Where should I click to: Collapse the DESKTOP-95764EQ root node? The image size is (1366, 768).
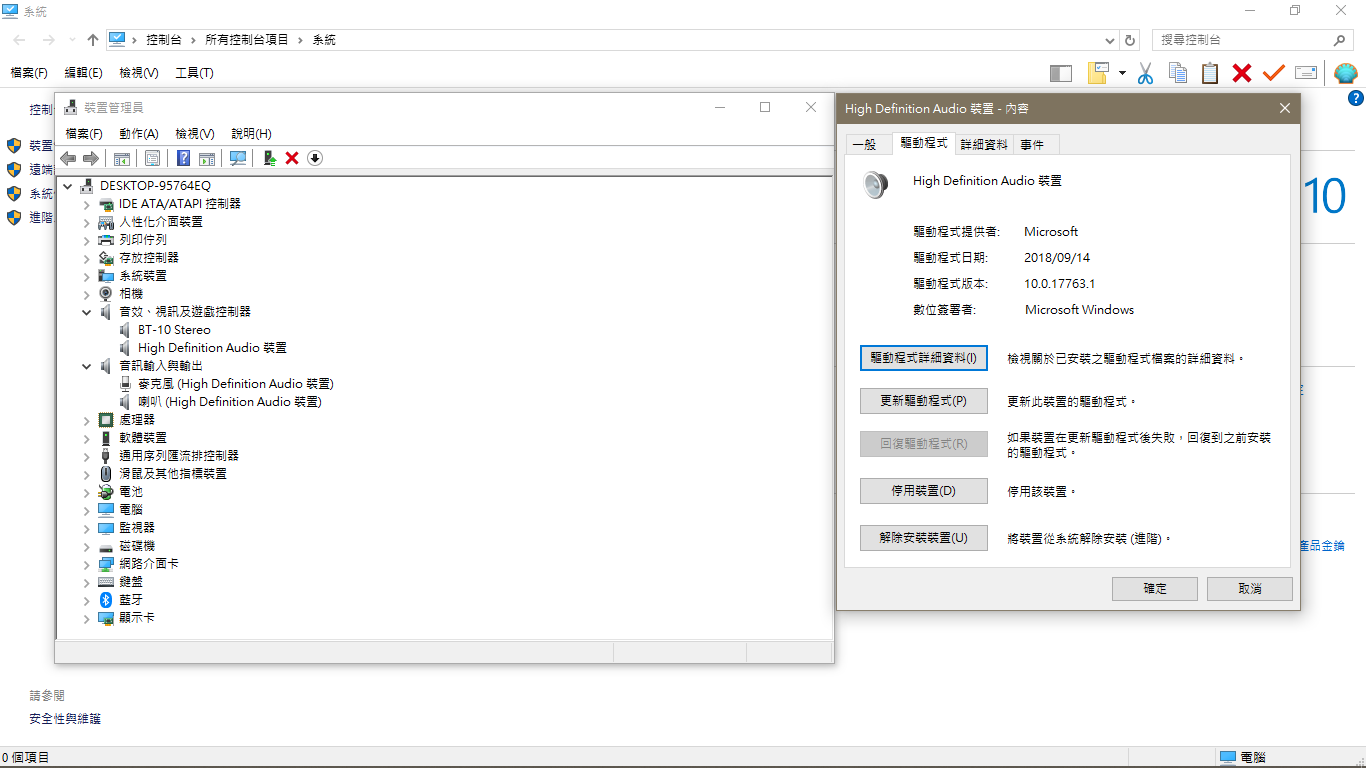(68, 186)
